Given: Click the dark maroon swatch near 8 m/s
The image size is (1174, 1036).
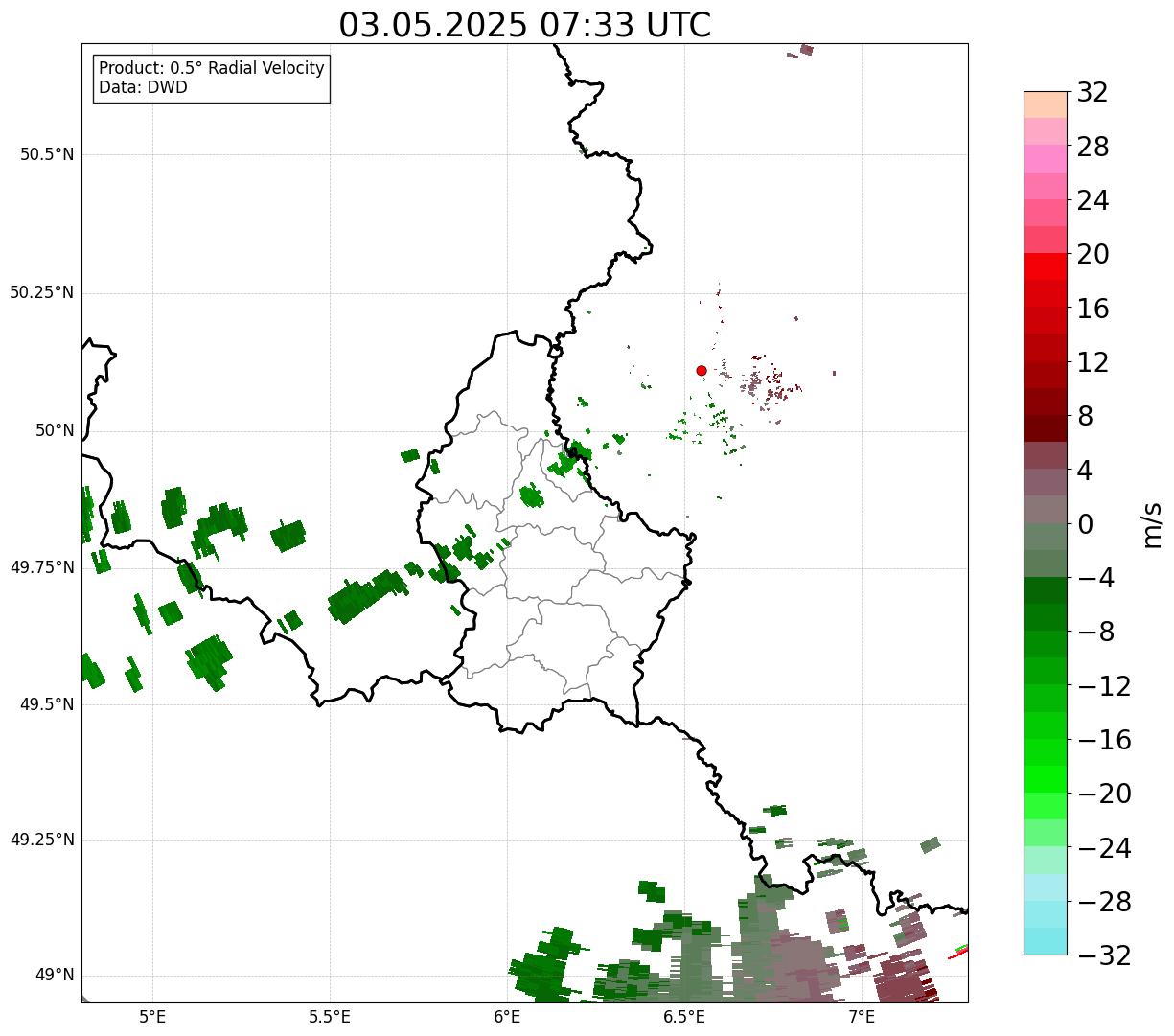Looking at the screenshot, I should click(x=1046, y=428).
